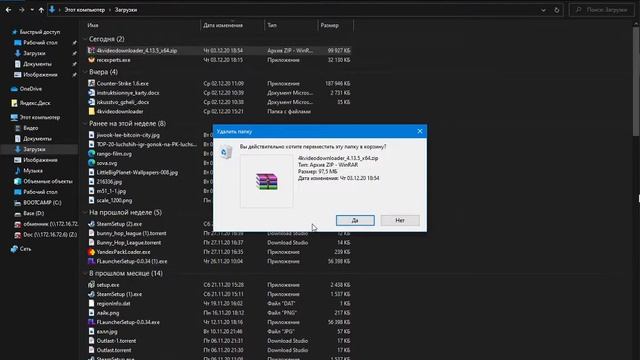This screenshot has width=640, height=360.
Task: Open Видео under Этот компьютер
Action: coord(30,128)
